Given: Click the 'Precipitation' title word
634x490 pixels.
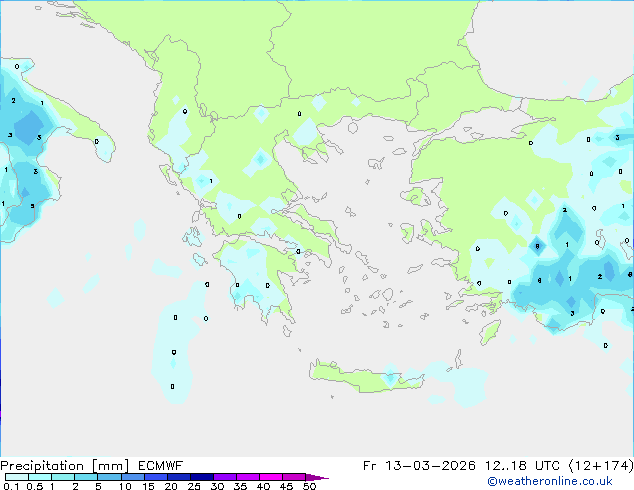Looking at the screenshot, I should [x=42, y=466].
